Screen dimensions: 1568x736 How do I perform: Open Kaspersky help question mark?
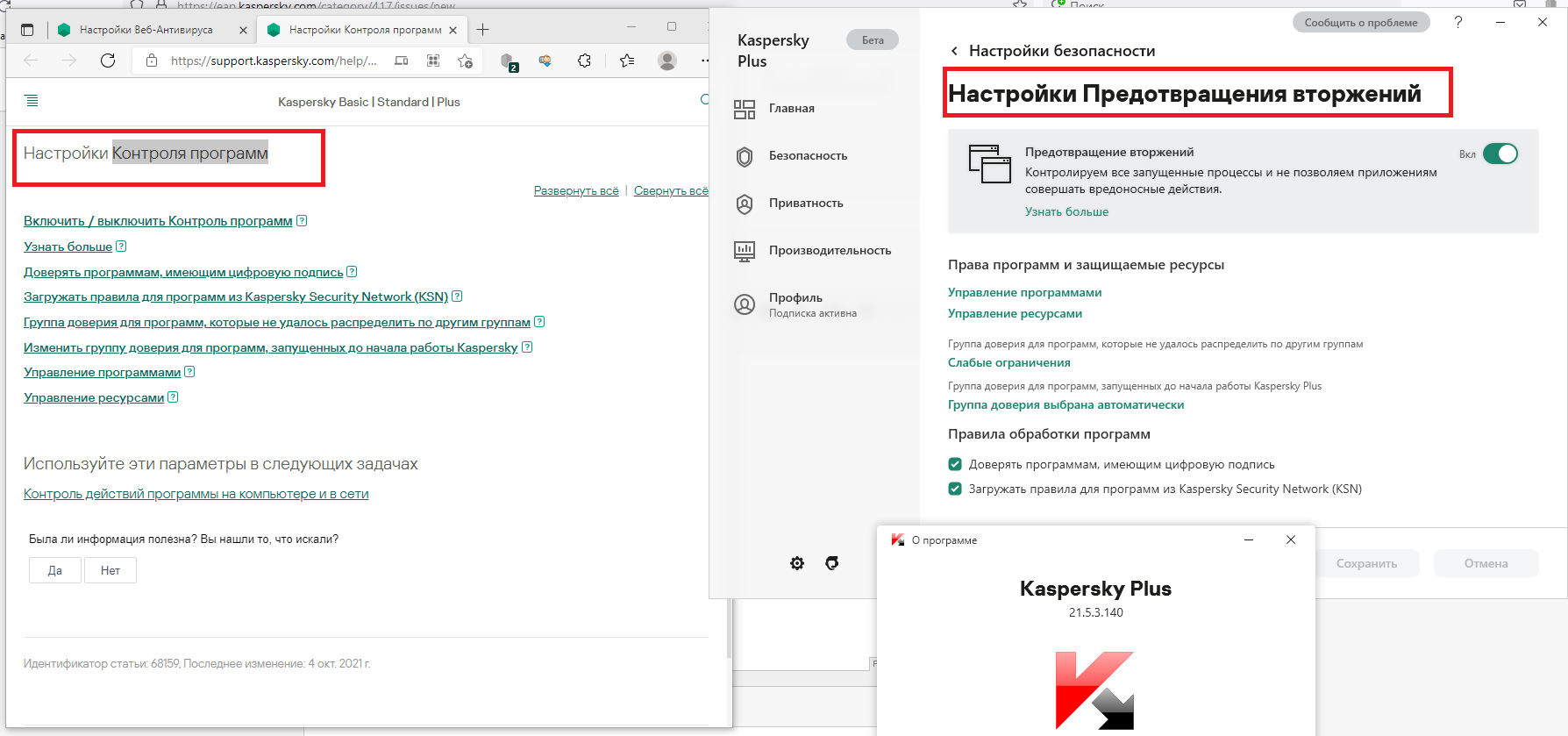point(1458,22)
